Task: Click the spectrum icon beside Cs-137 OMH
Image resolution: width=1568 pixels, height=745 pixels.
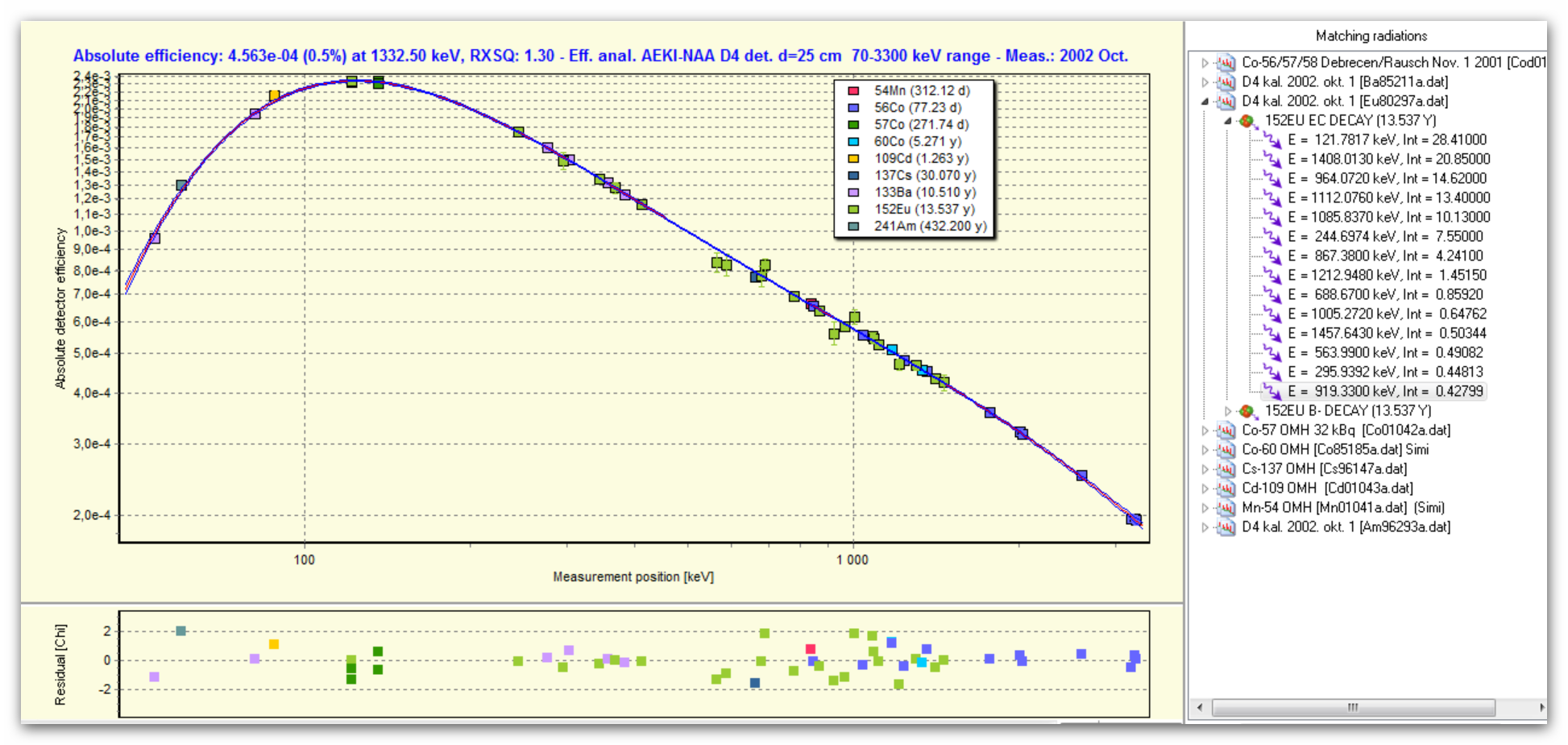Action: tap(1226, 468)
